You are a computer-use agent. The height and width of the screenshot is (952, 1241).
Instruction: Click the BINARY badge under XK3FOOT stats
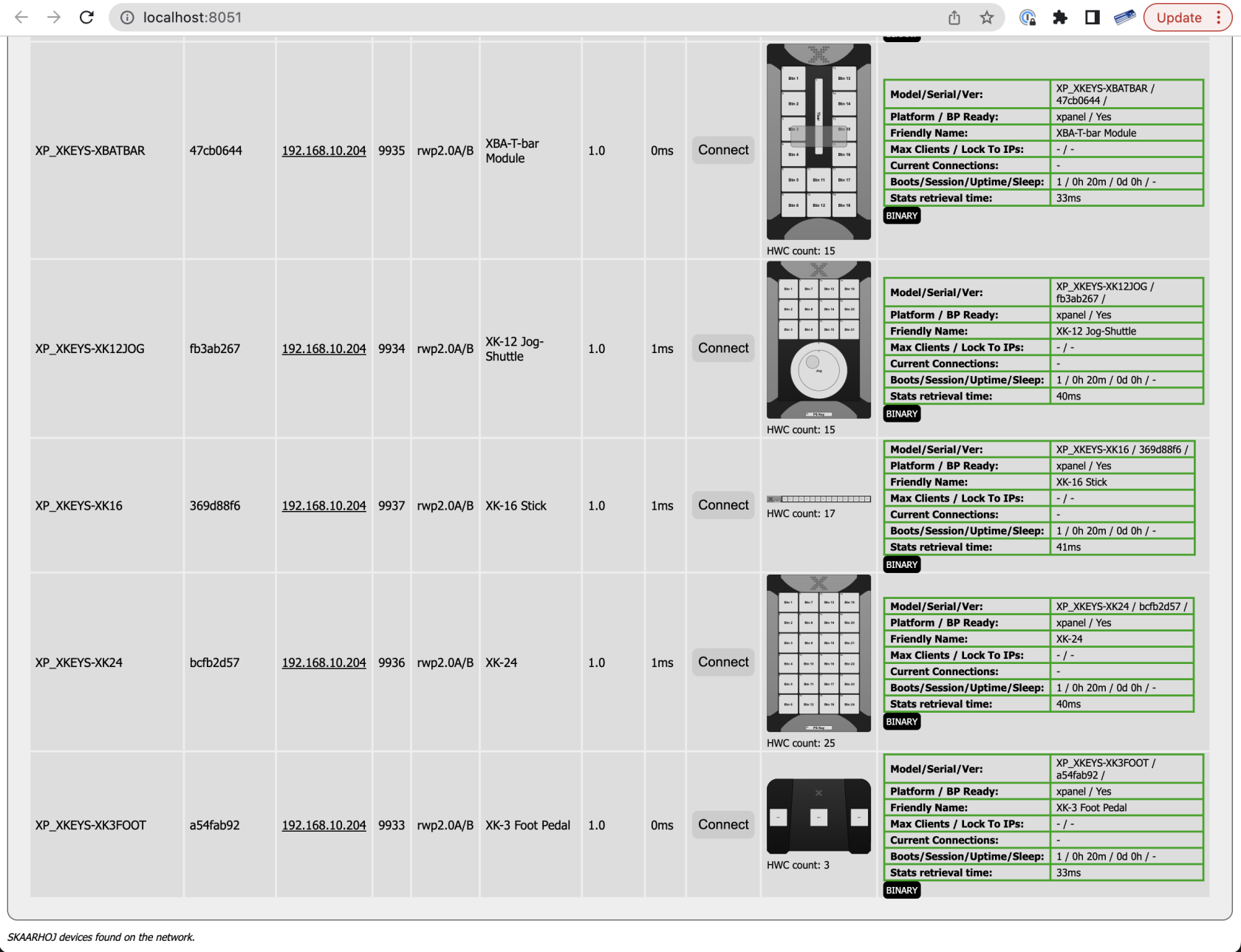click(902, 890)
